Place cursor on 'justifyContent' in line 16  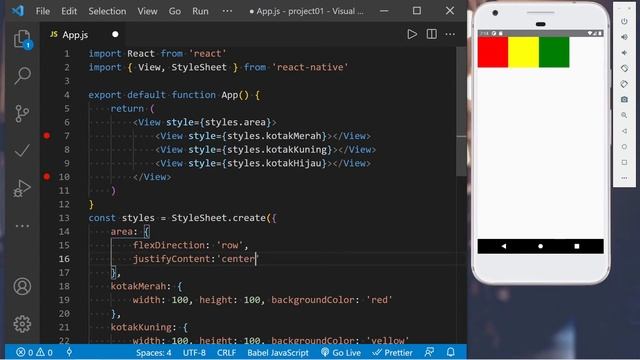[x=171, y=259]
